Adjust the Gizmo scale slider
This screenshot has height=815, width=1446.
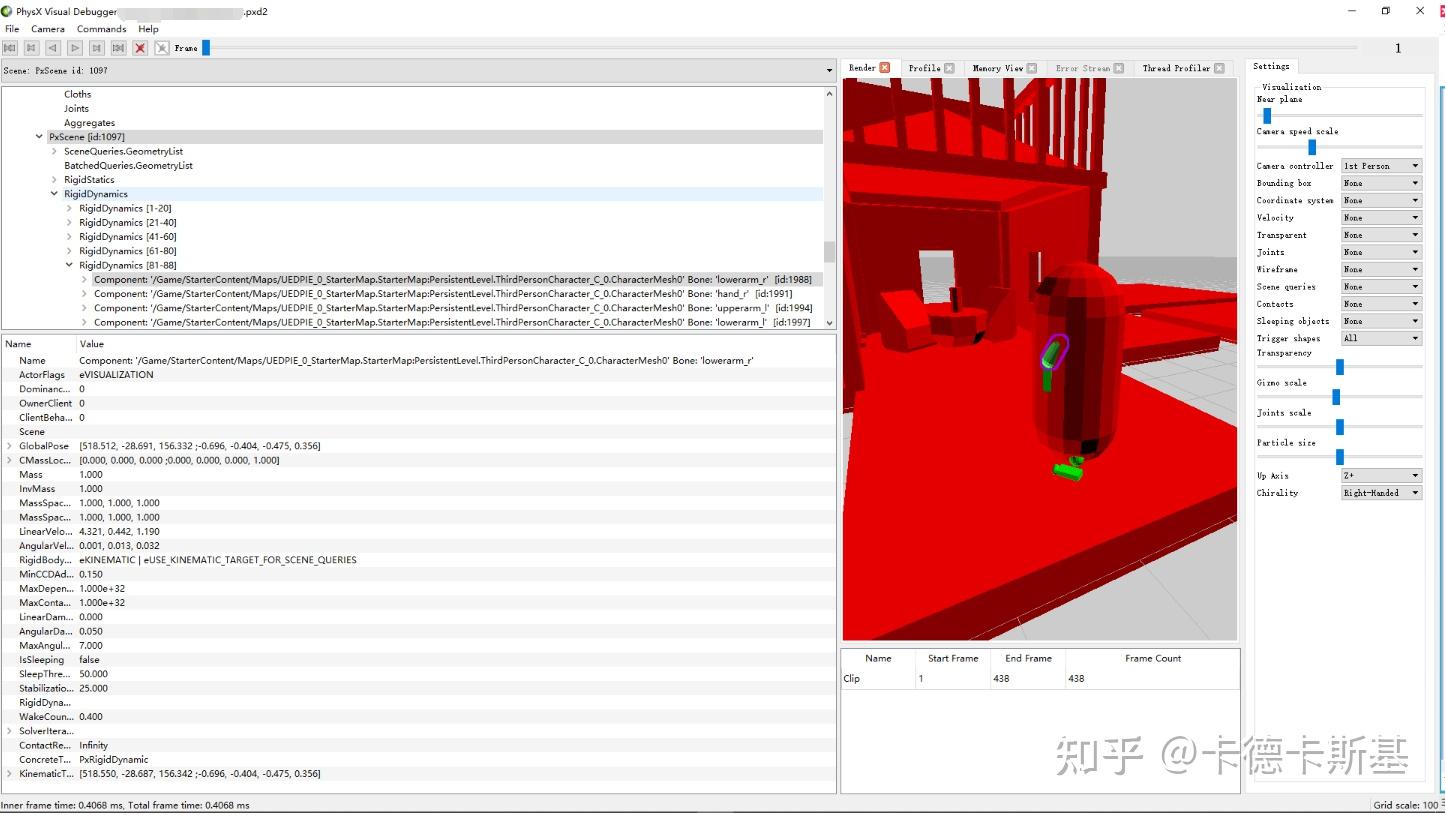click(1336, 397)
